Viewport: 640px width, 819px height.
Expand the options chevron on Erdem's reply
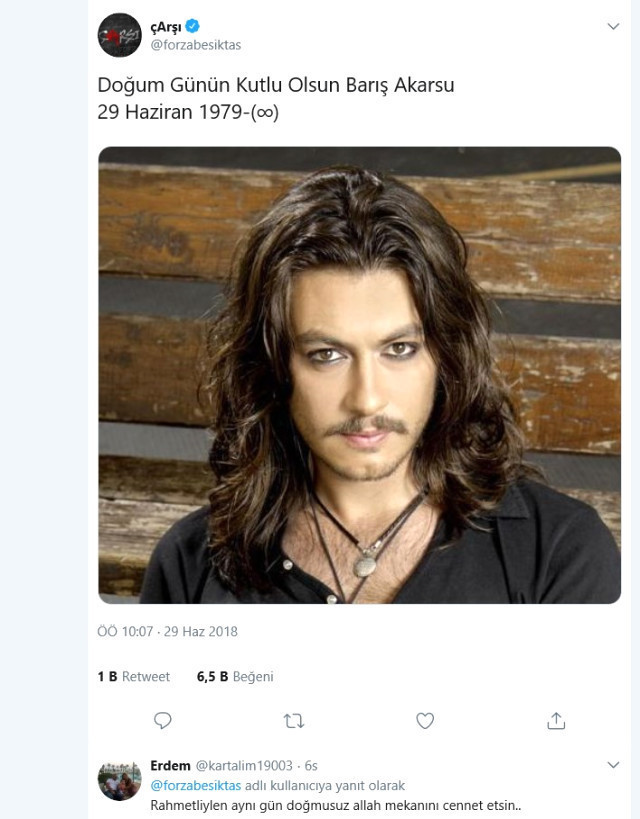point(614,765)
